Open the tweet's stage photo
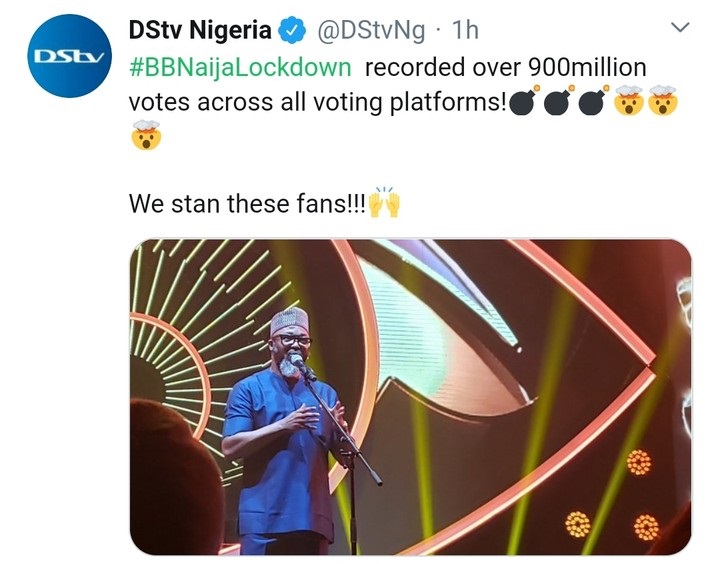 tap(410, 395)
